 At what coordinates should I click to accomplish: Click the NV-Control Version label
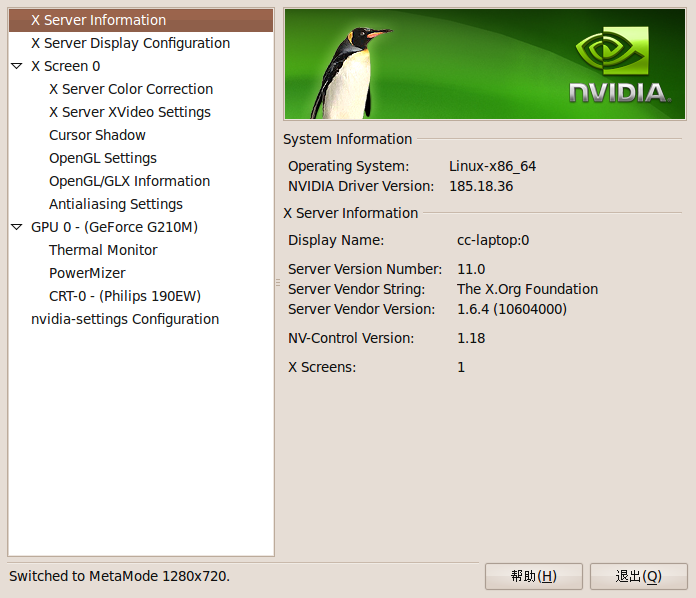click(351, 338)
